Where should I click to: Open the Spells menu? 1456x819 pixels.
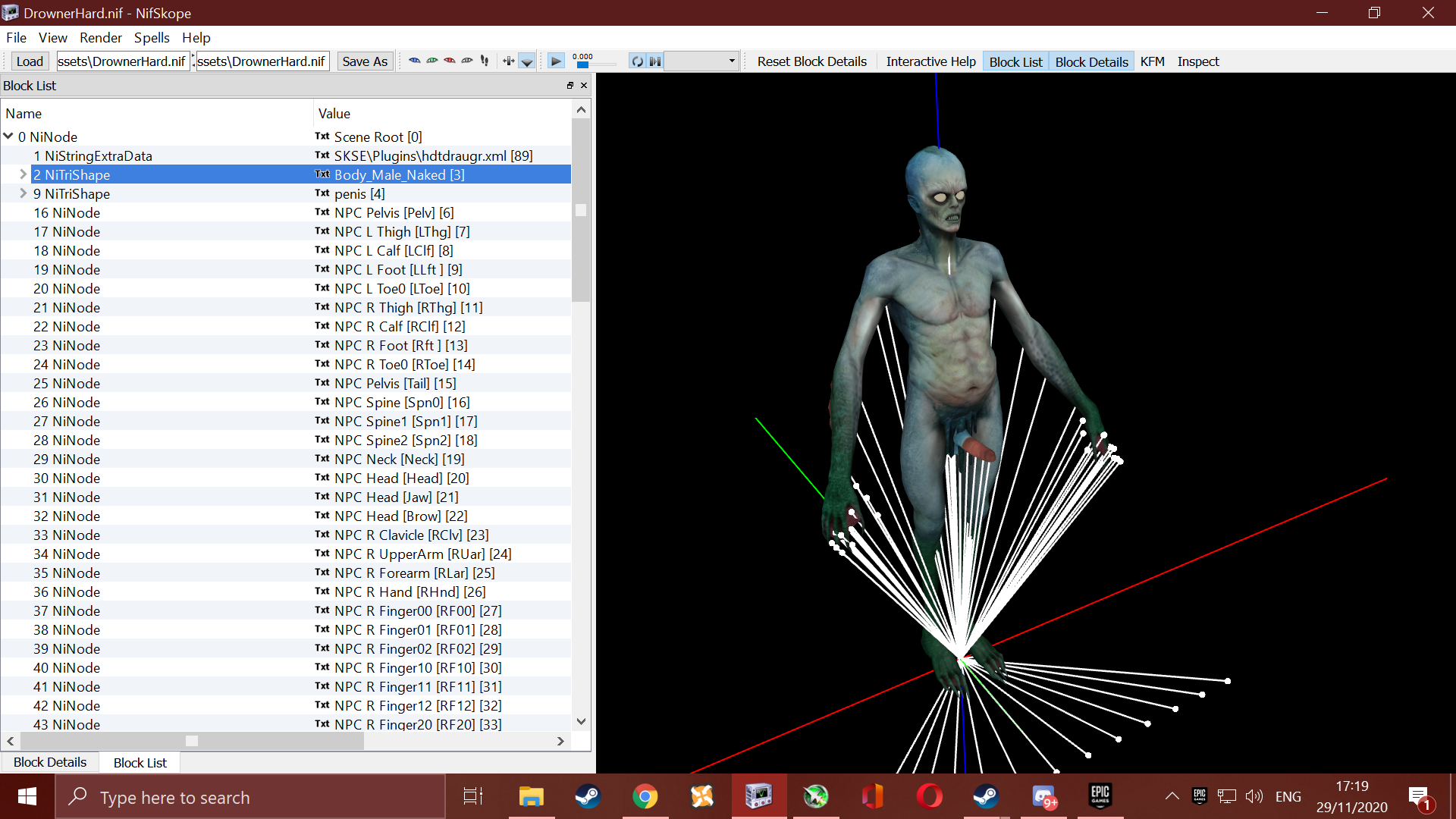(152, 37)
